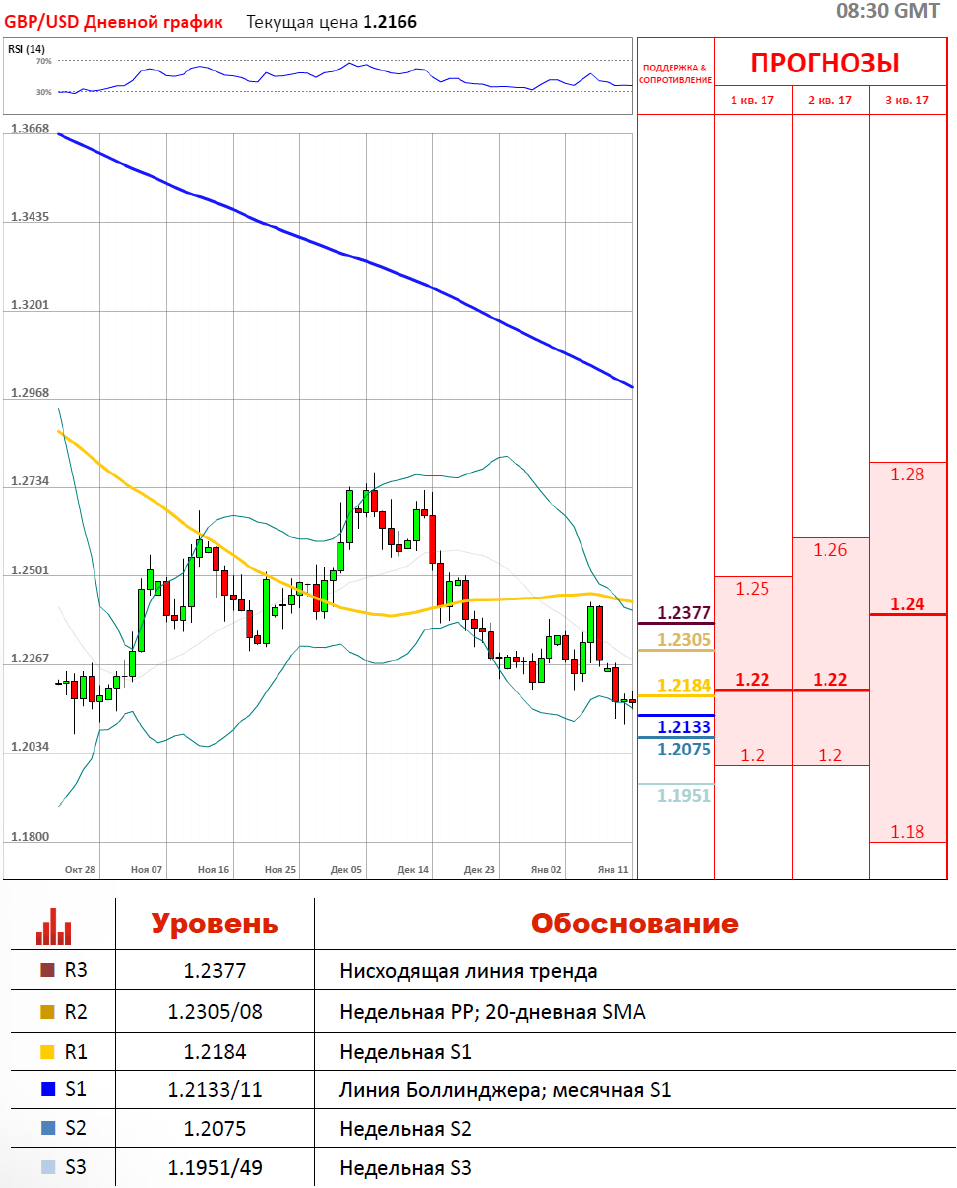Select the R2 gold color swatch
Image resolution: width=957 pixels, height=1188 pixels.
[x=46, y=1012]
